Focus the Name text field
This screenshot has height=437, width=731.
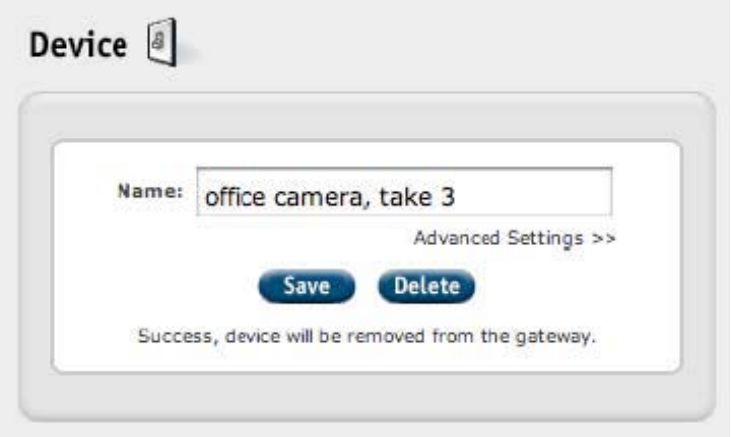click(404, 192)
